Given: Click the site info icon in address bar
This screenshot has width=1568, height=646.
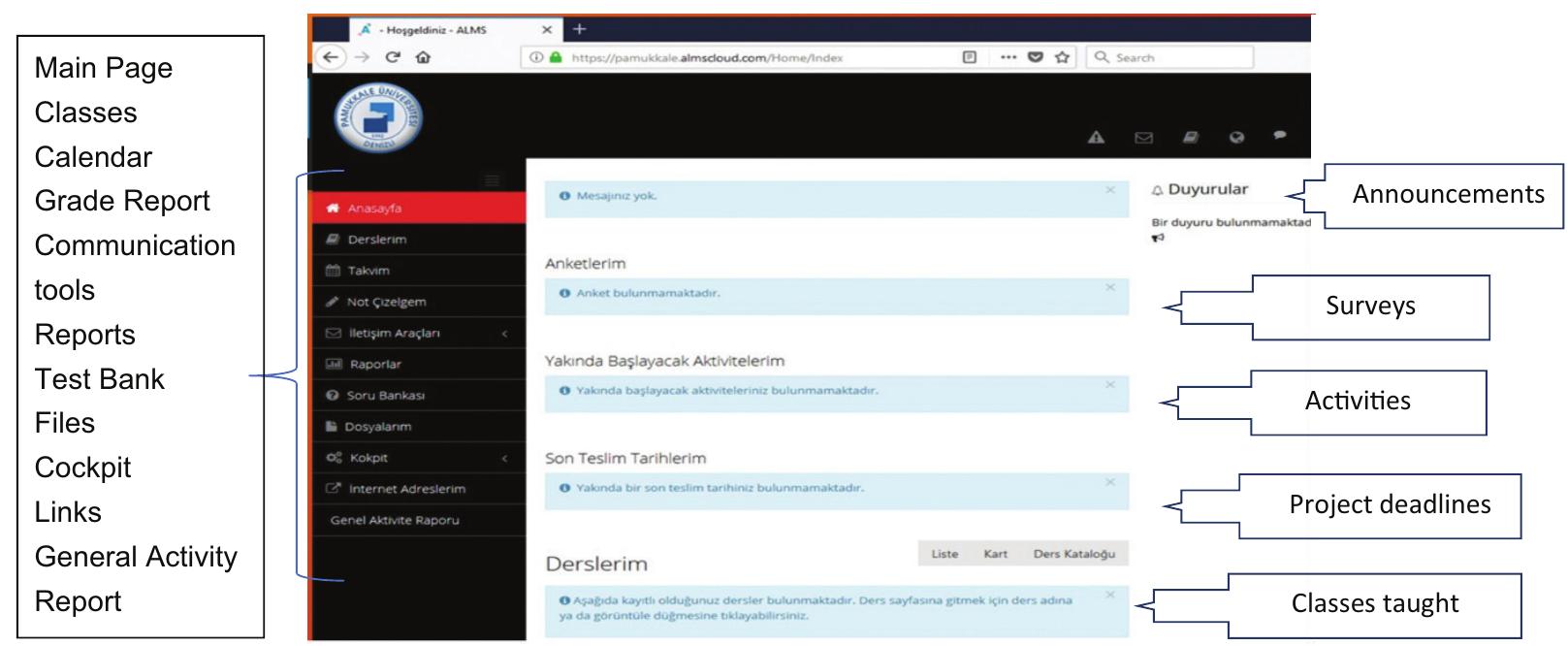Looking at the screenshot, I should point(535,57).
